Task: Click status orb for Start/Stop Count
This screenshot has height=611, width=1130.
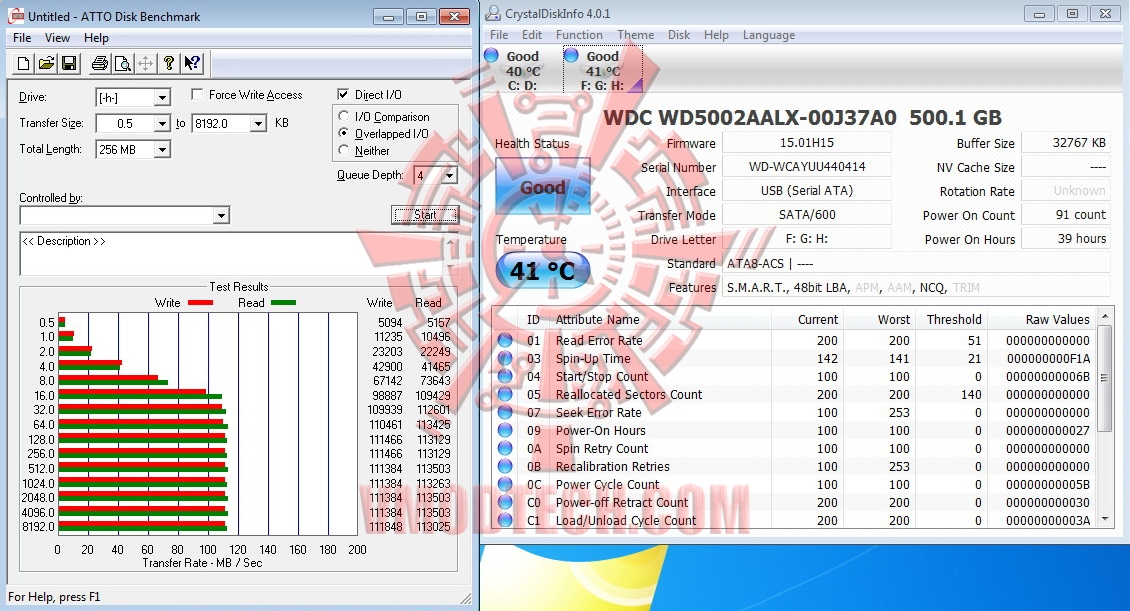Action: click(504, 376)
